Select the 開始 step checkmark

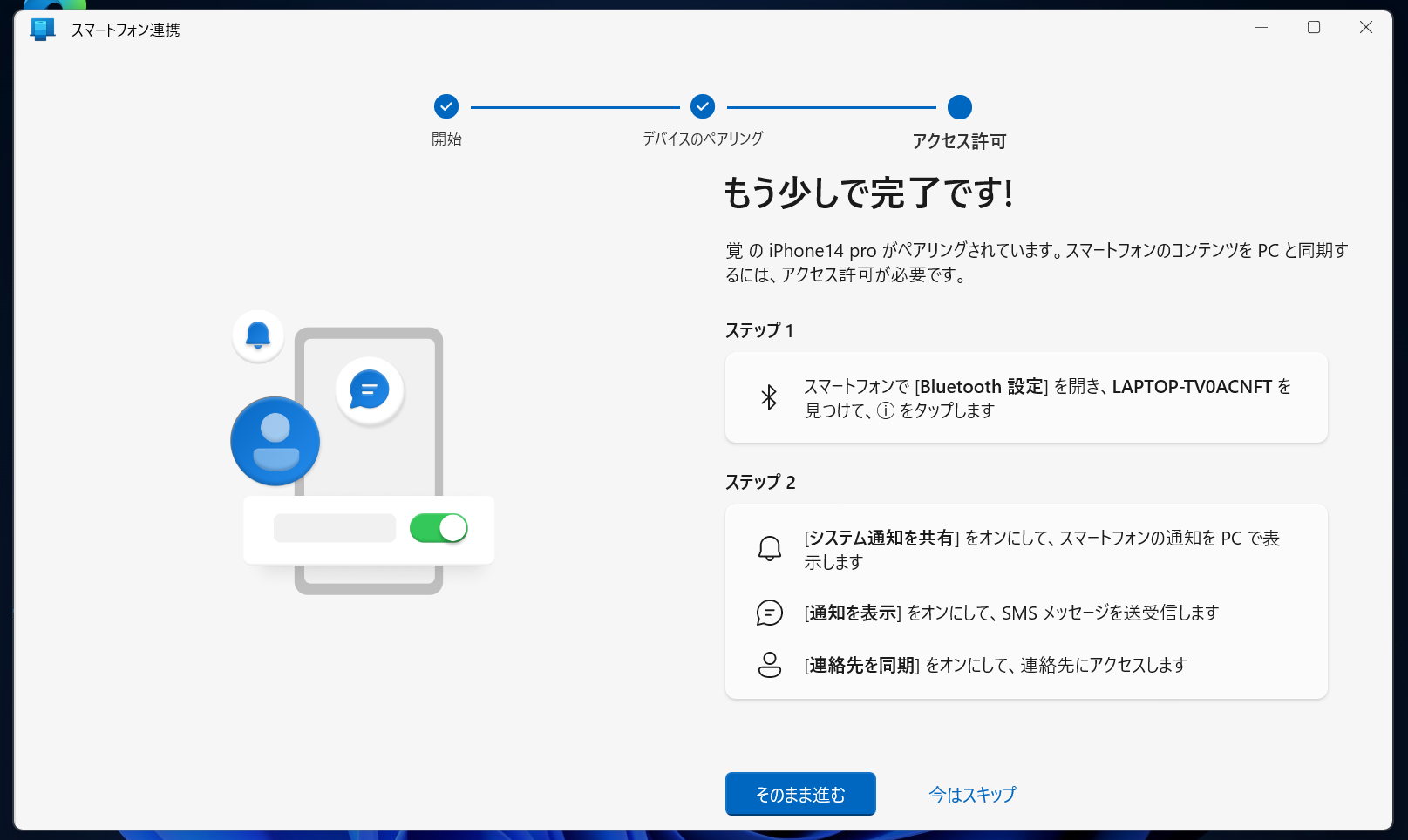click(x=446, y=106)
